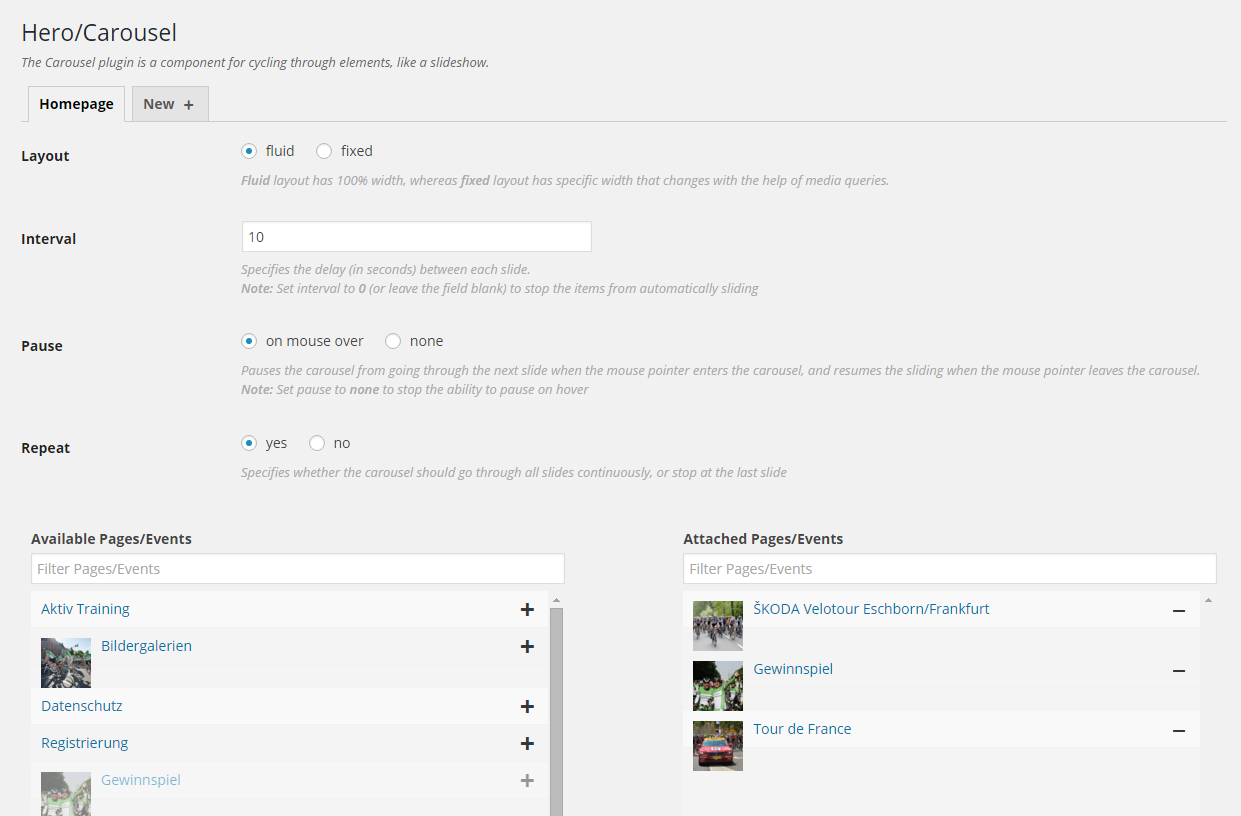1241x816 pixels.
Task: Open the New + tab
Action: pos(170,104)
